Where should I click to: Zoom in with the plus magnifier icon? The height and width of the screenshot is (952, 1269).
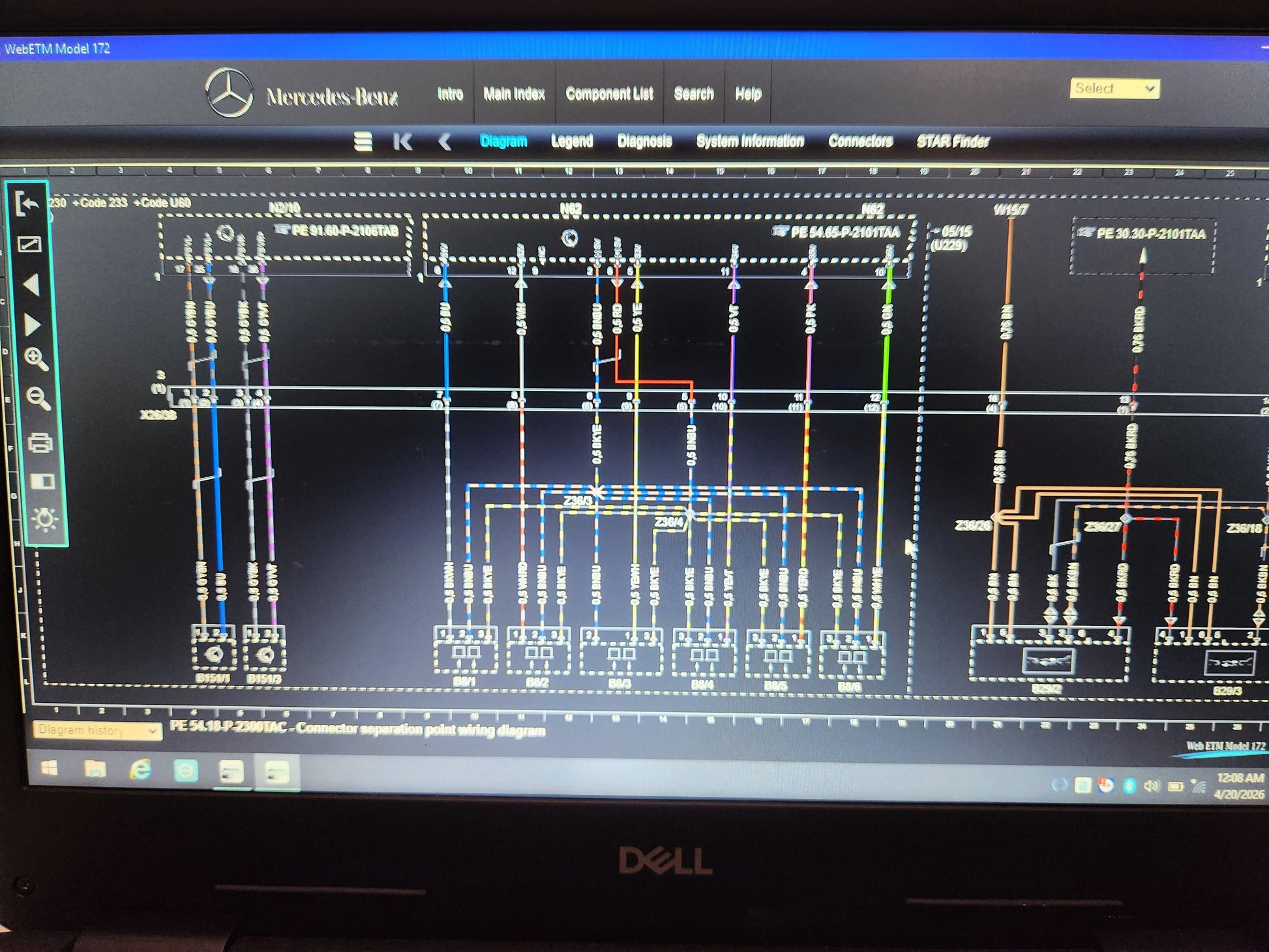click(36, 359)
